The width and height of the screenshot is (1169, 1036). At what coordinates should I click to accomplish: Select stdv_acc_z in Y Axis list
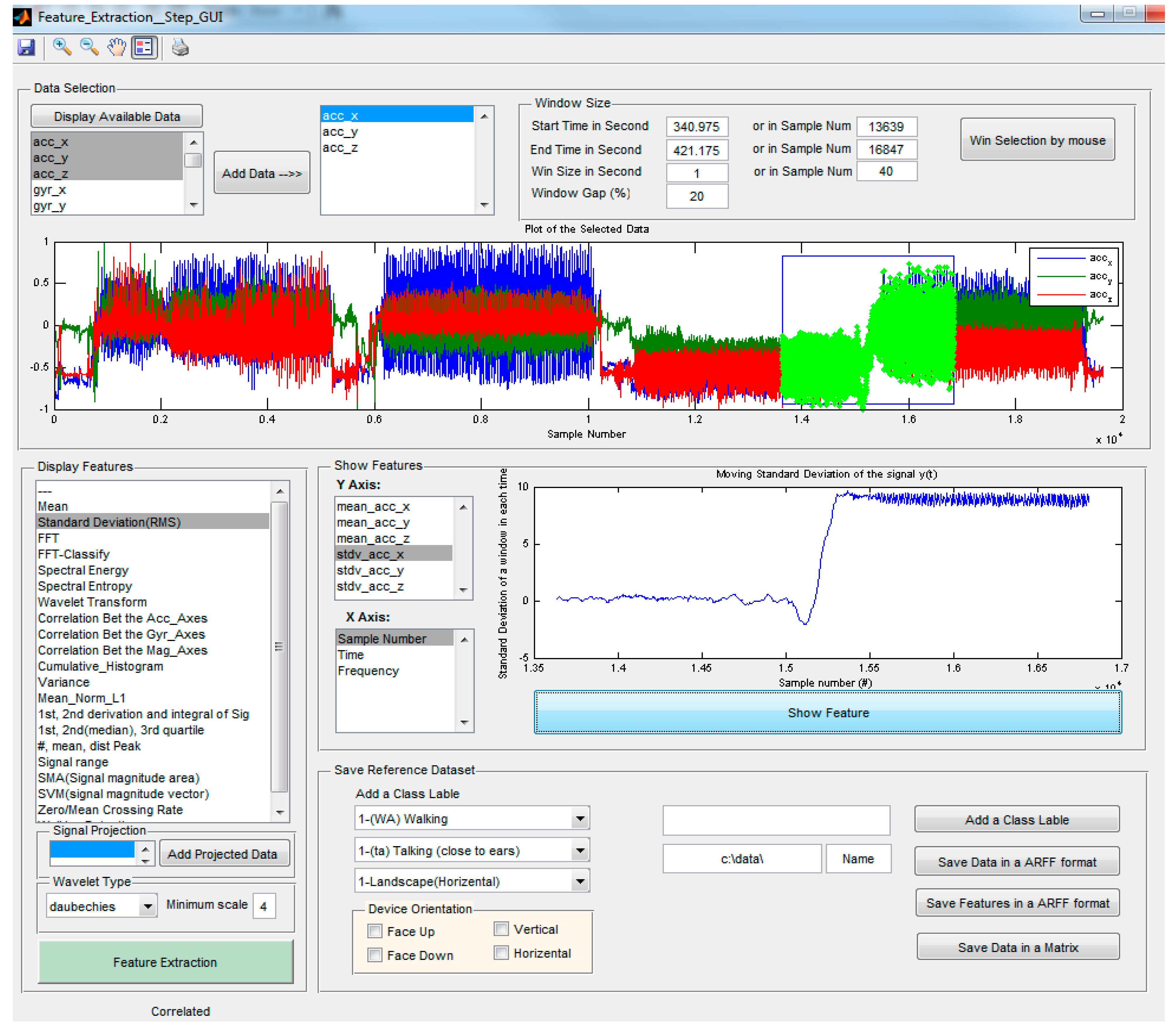click(394, 586)
